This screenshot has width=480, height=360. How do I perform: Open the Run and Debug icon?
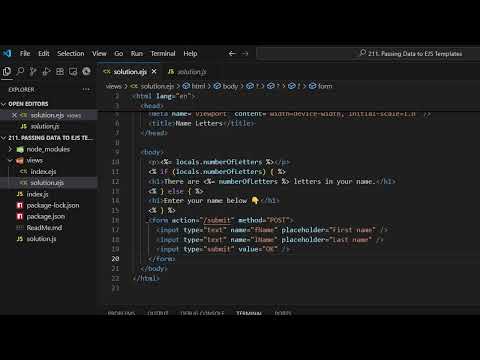(x=46, y=71)
